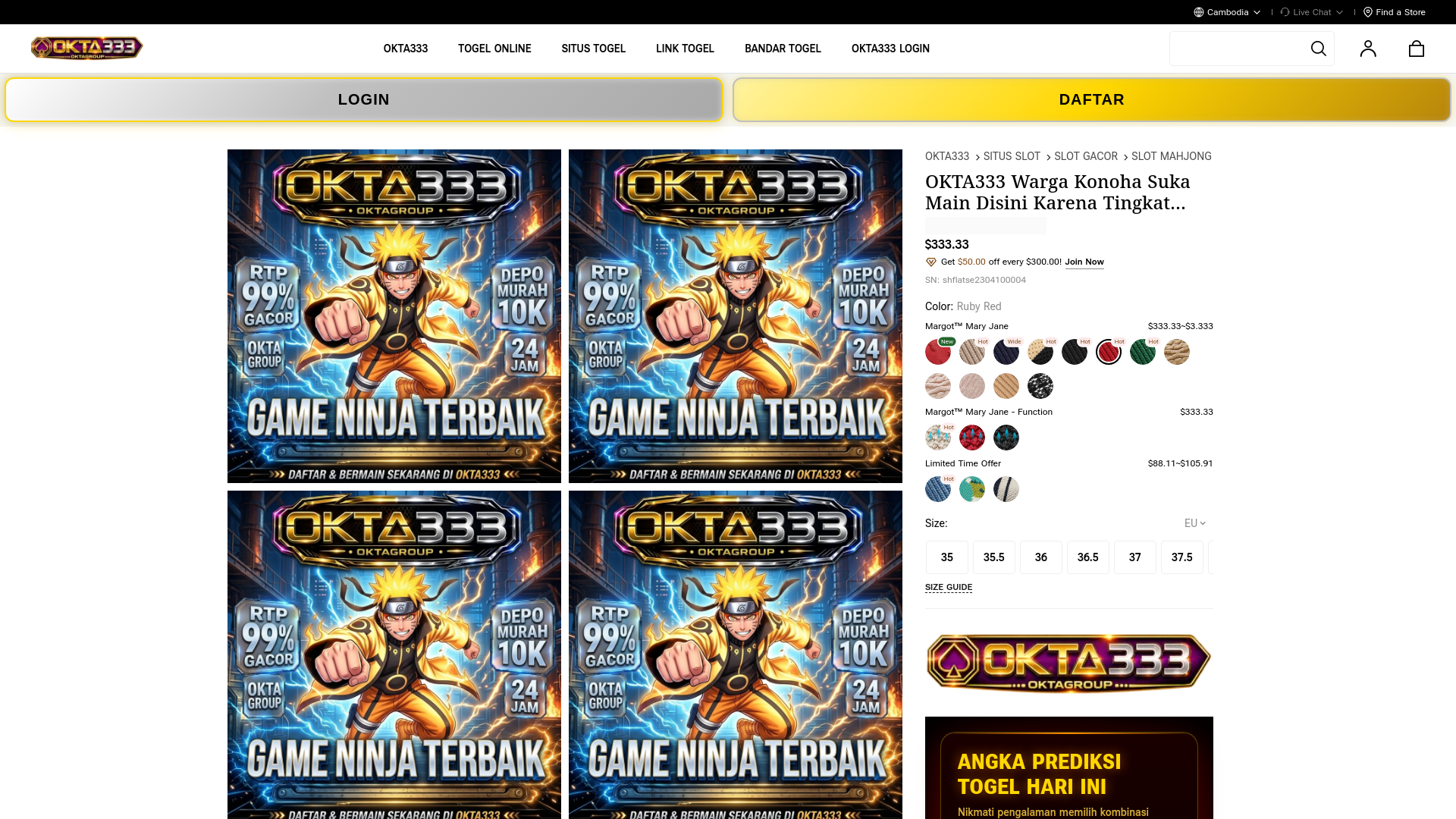Click the Join Now link
Image resolution: width=1456 pixels, height=819 pixels.
1084,262
